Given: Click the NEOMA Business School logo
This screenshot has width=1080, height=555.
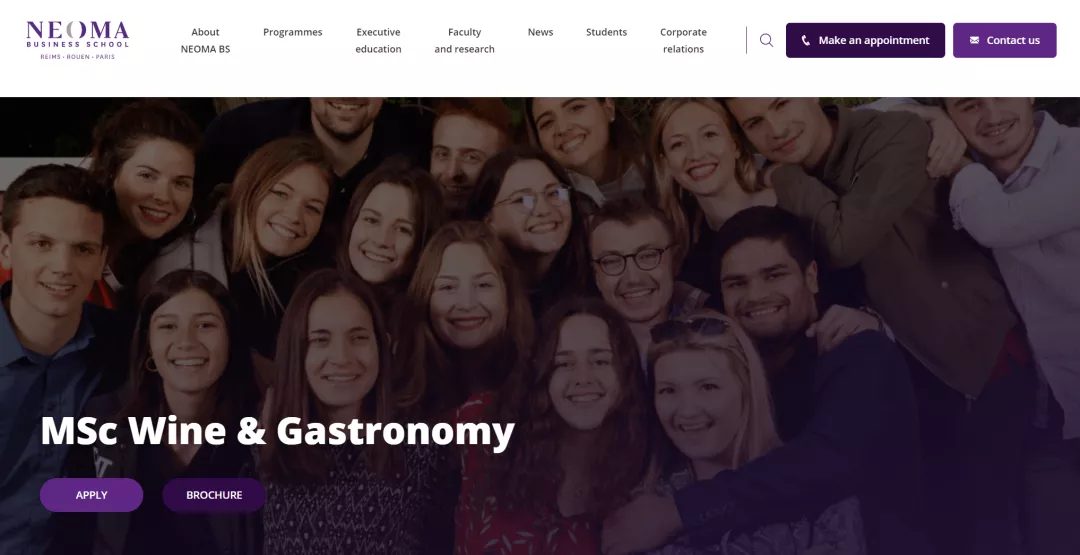Looking at the screenshot, I should pos(77,40).
